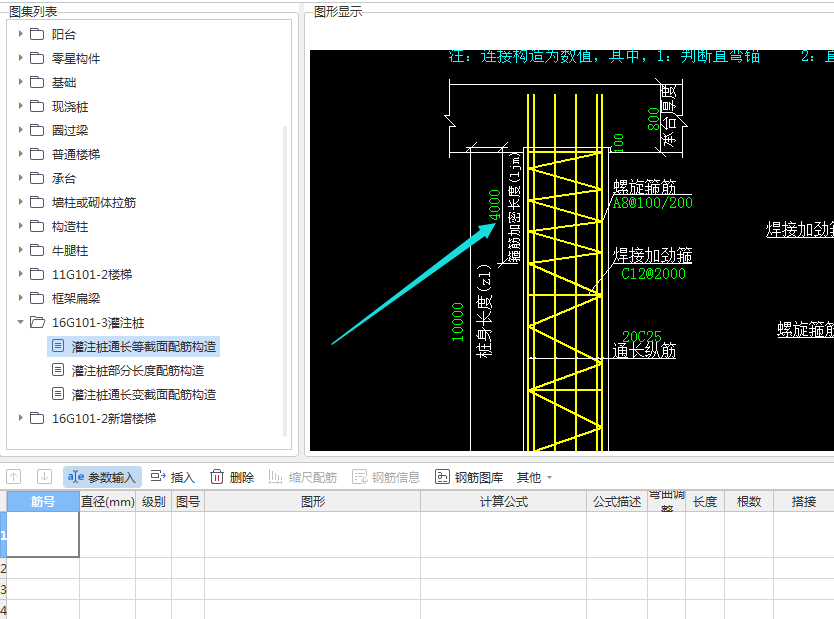The image size is (834, 619).
Task: Click the move row up arrow icon
Action: point(14,477)
